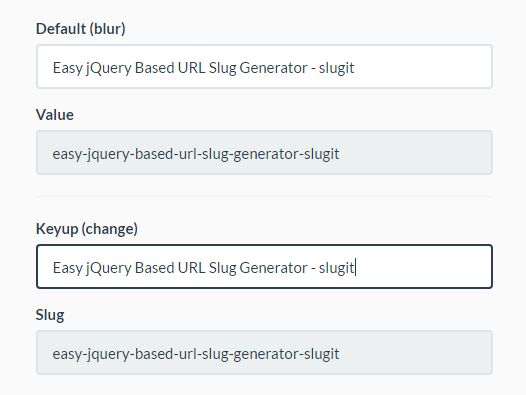Image resolution: width=526 pixels, height=395 pixels.
Task: Focus the Default (blur) text input
Action: [x=264, y=66]
